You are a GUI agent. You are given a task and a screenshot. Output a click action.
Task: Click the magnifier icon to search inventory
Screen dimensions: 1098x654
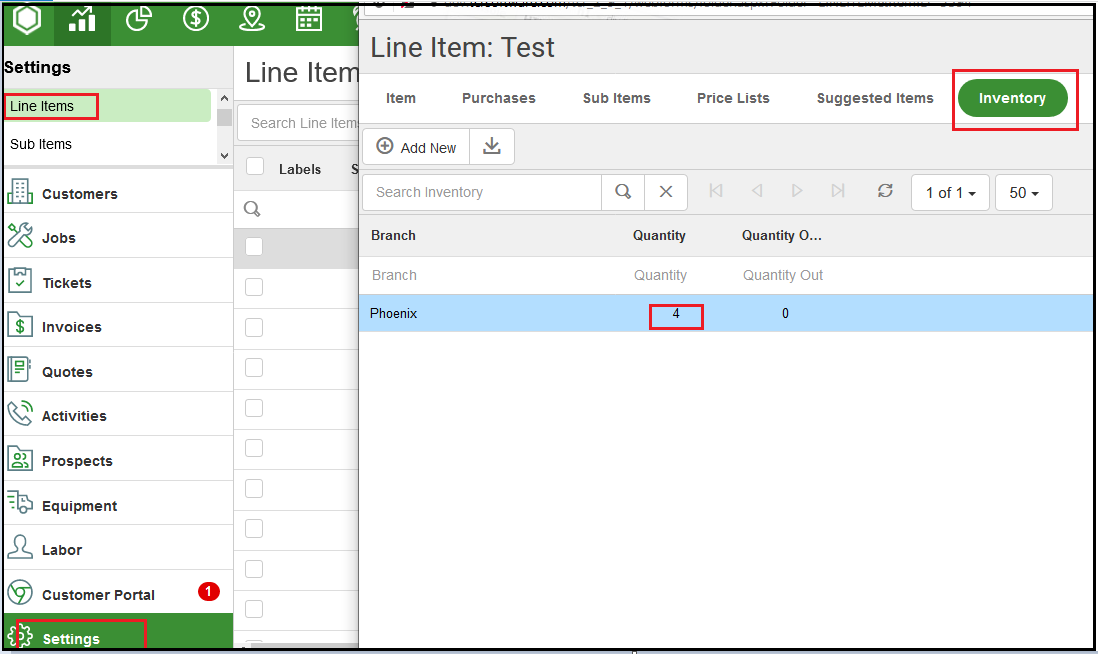tap(623, 192)
